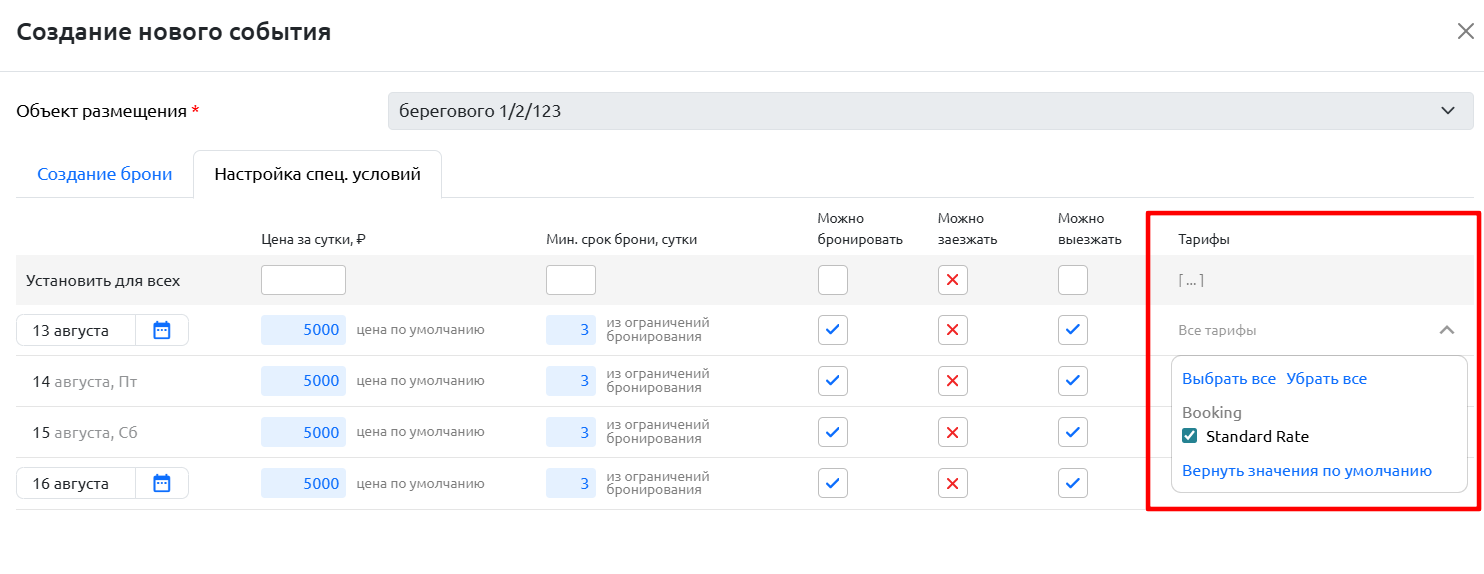
Task: Click the 15 августа, Сб row label
Action: click(x=85, y=432)
